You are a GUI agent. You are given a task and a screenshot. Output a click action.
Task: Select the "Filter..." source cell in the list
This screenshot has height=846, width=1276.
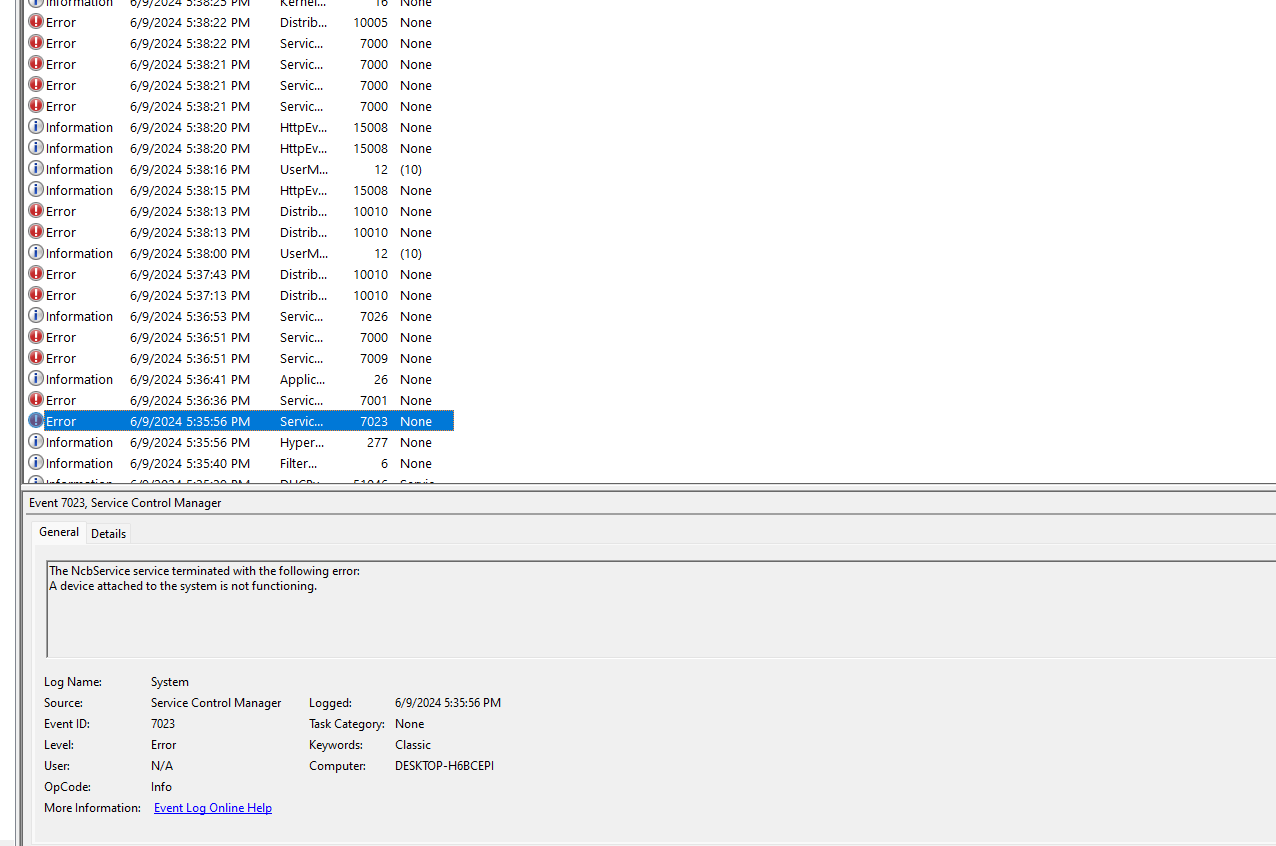point(299,463)
